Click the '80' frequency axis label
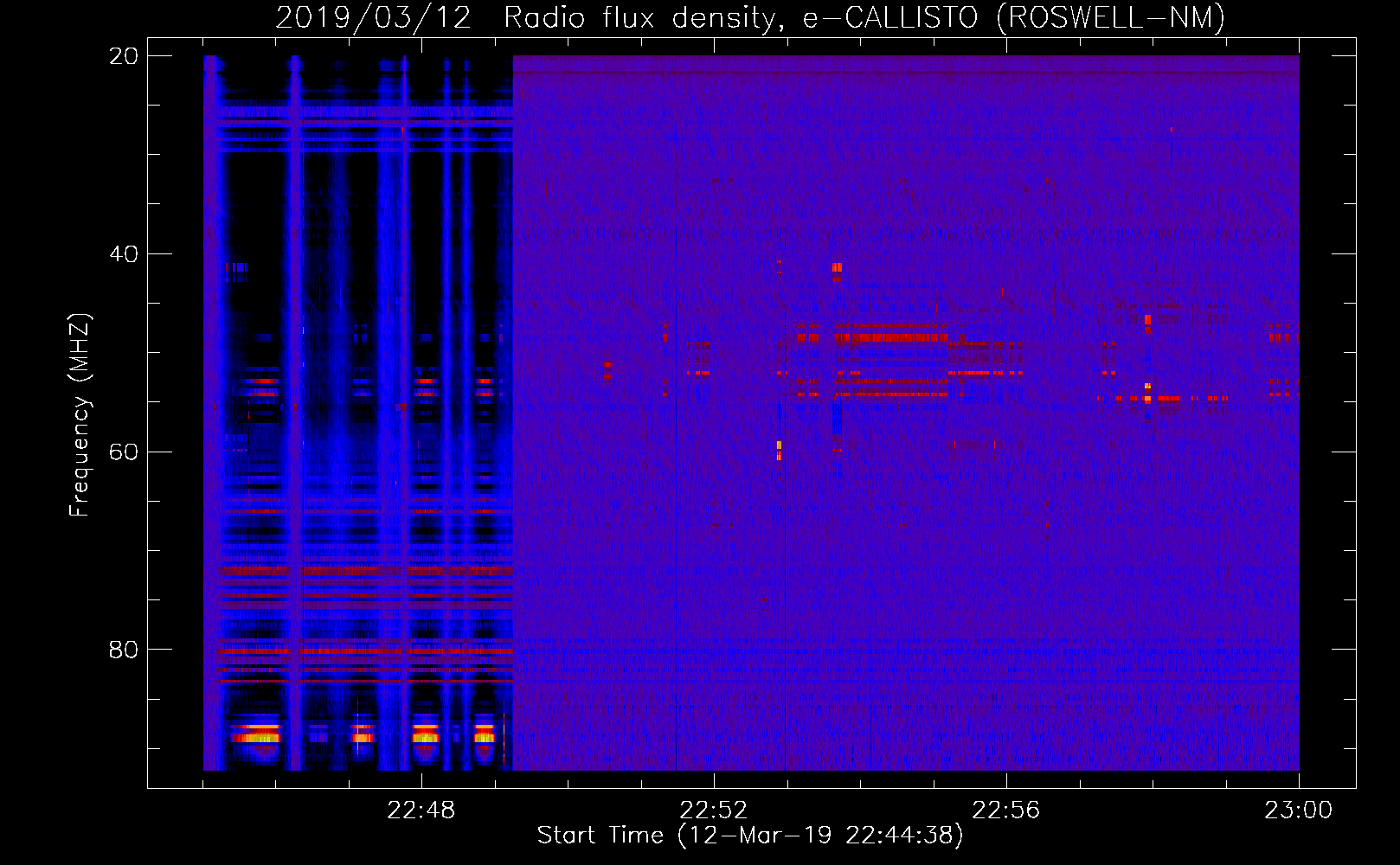The image size is (1400, 865). pos(124,650)
